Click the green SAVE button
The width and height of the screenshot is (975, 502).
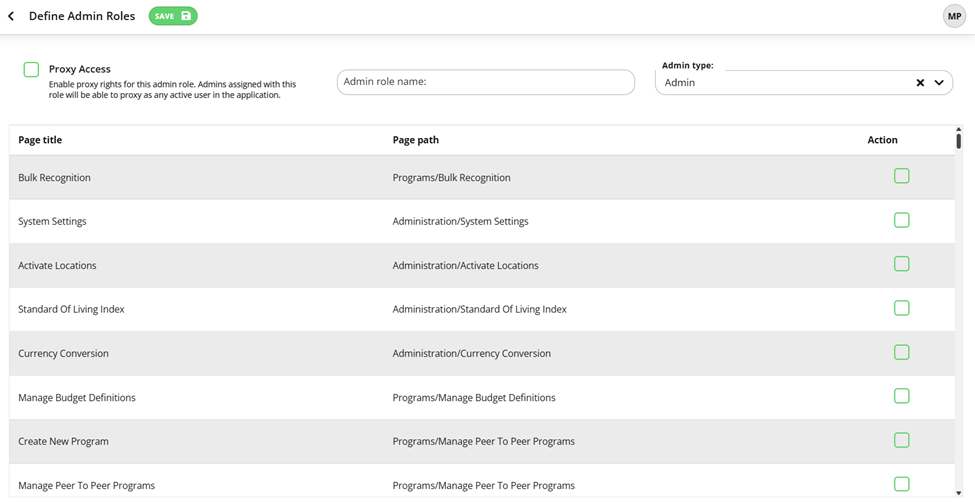pyautogui.click(x=173, y=16)
